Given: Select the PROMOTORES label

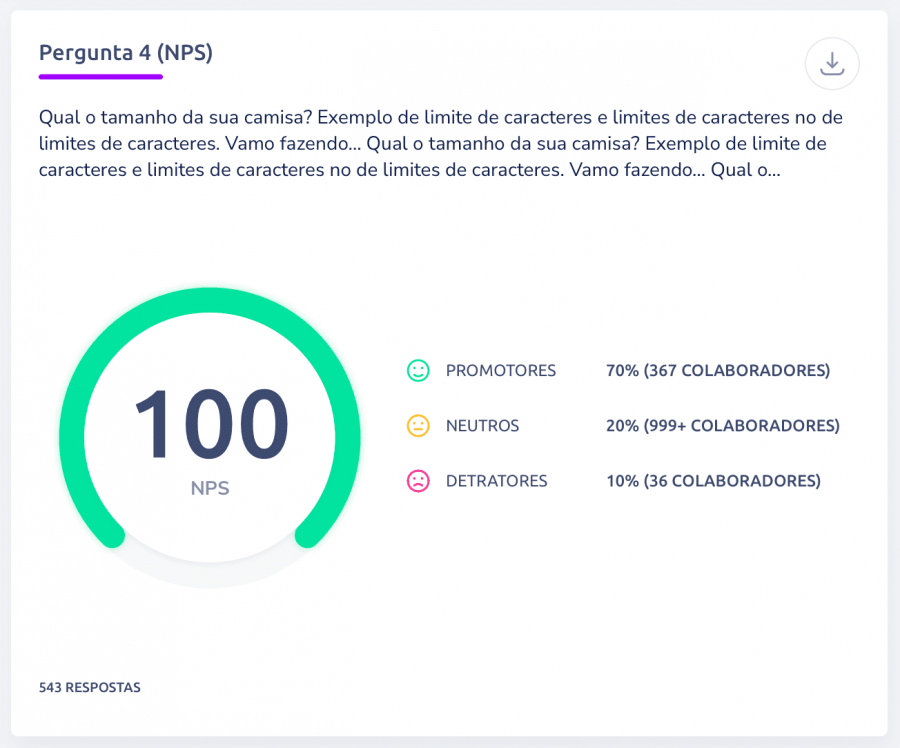Looking at the screenshot, I should [501, 370].
